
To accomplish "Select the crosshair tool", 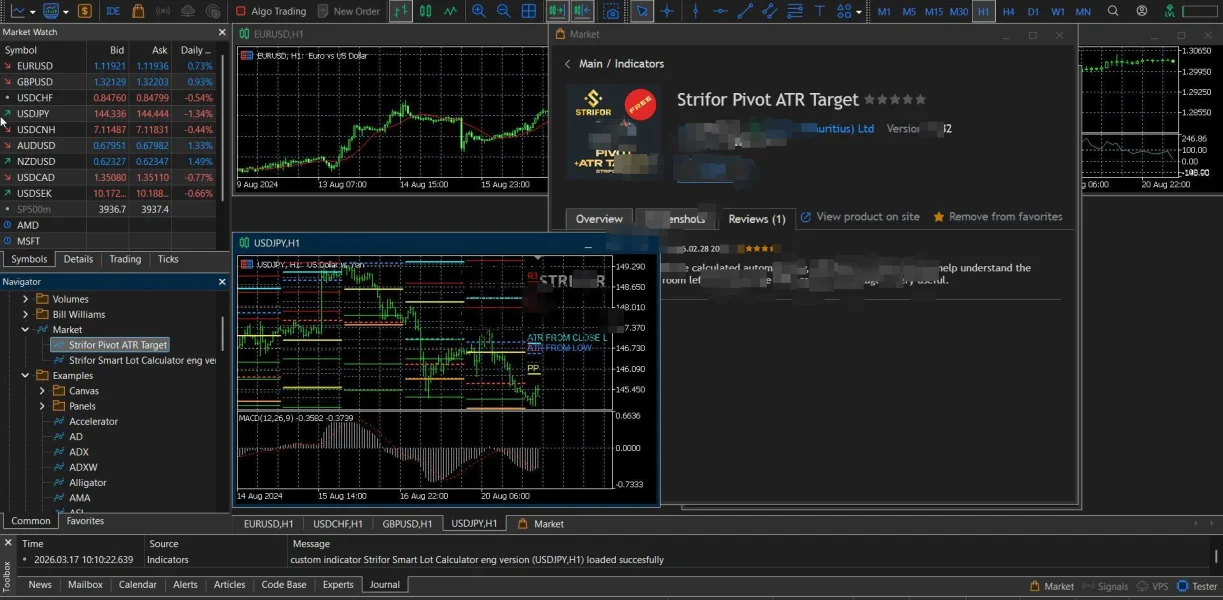I will 667,11.
